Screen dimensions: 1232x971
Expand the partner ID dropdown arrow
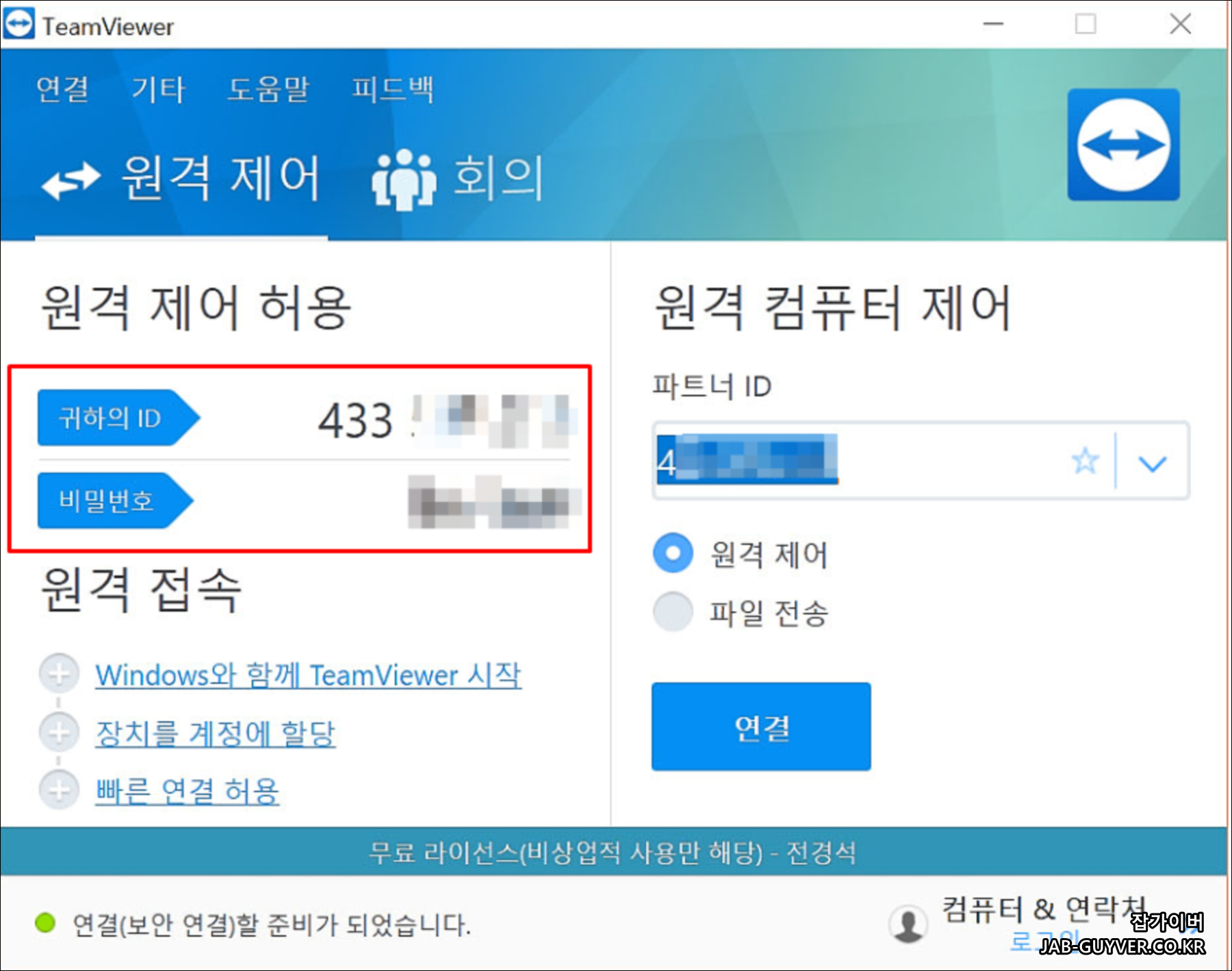click(x=1153, y=464)
